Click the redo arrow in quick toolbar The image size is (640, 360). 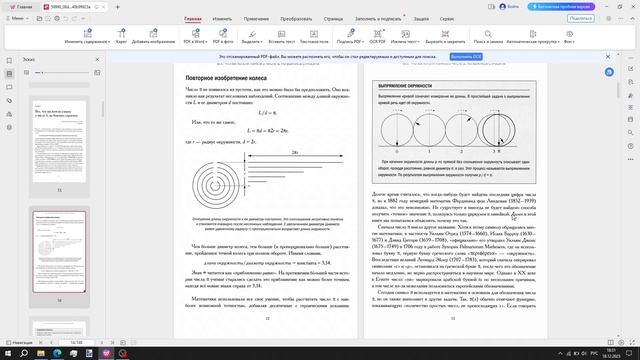tap(74, 18)
